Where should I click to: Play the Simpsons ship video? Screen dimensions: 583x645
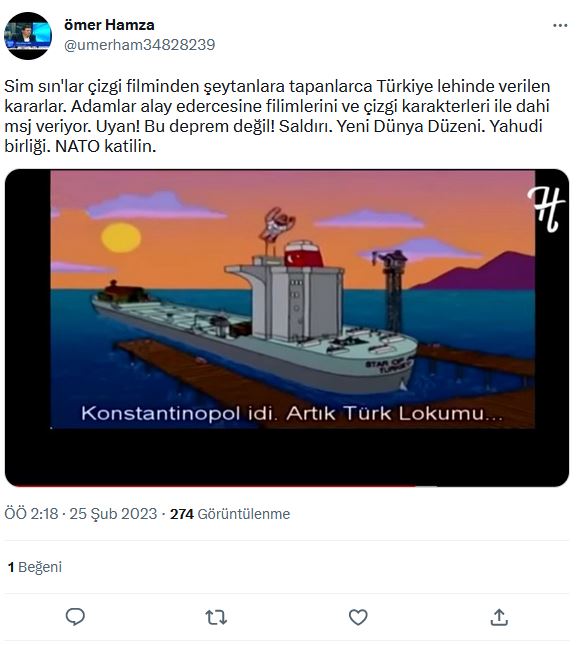[287, 327]
